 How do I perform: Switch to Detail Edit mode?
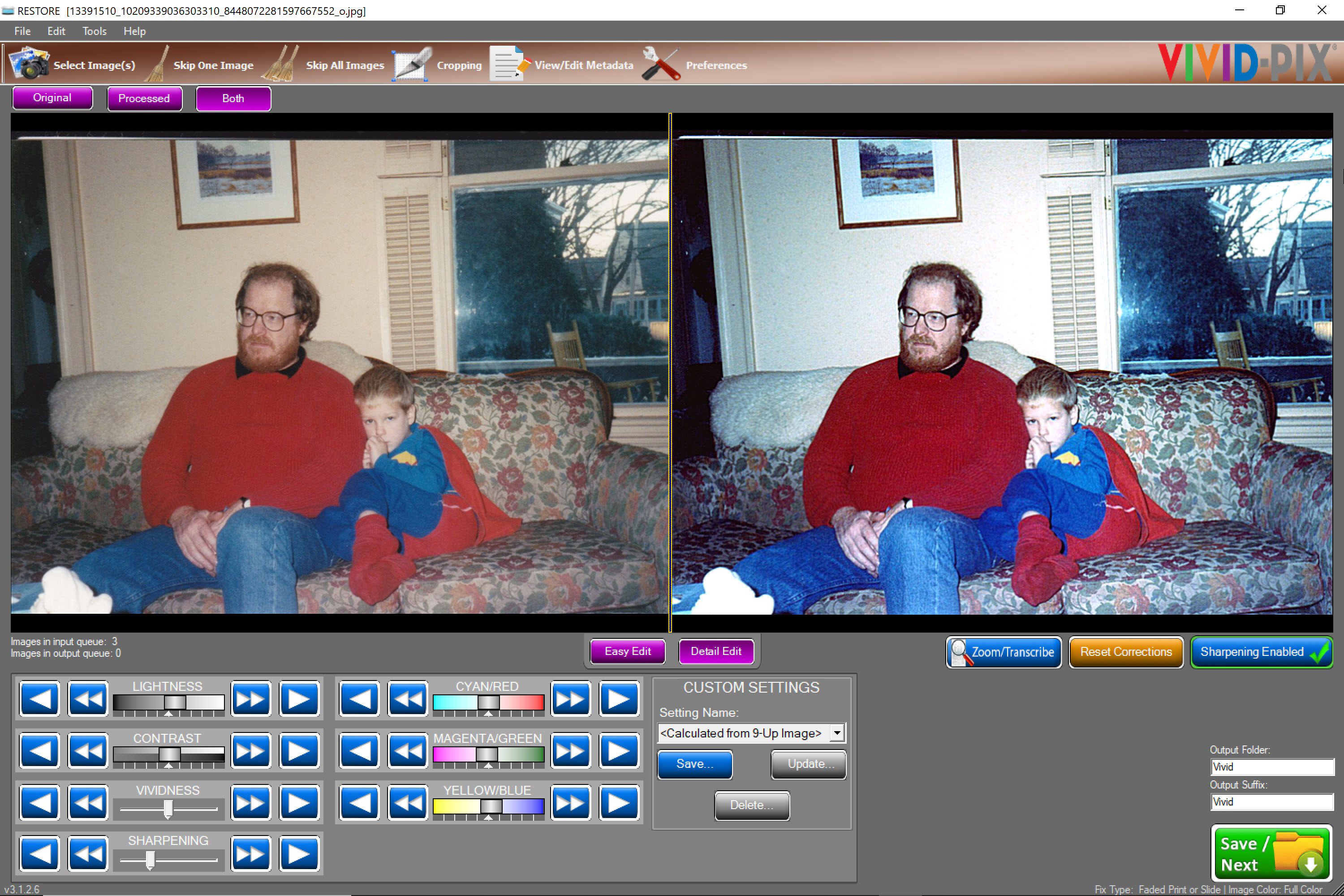coord(716,651)
